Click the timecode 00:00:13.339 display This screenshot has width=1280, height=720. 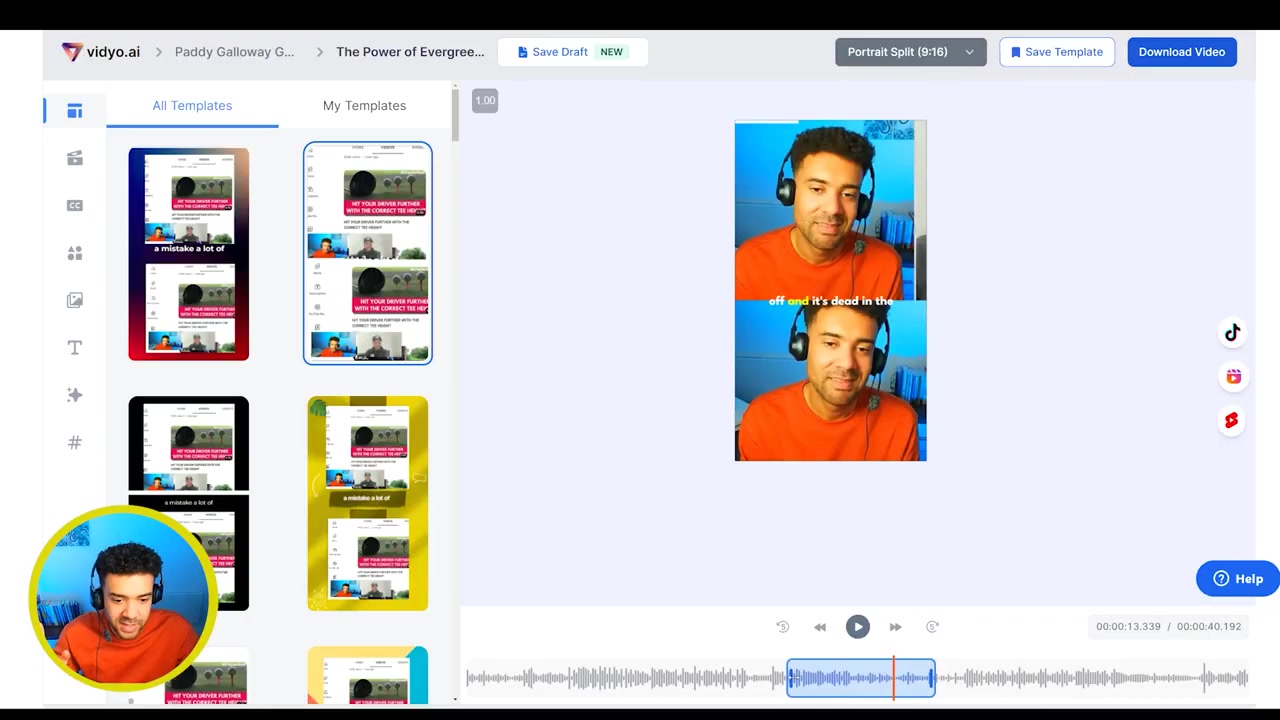tap(1128, 627)
